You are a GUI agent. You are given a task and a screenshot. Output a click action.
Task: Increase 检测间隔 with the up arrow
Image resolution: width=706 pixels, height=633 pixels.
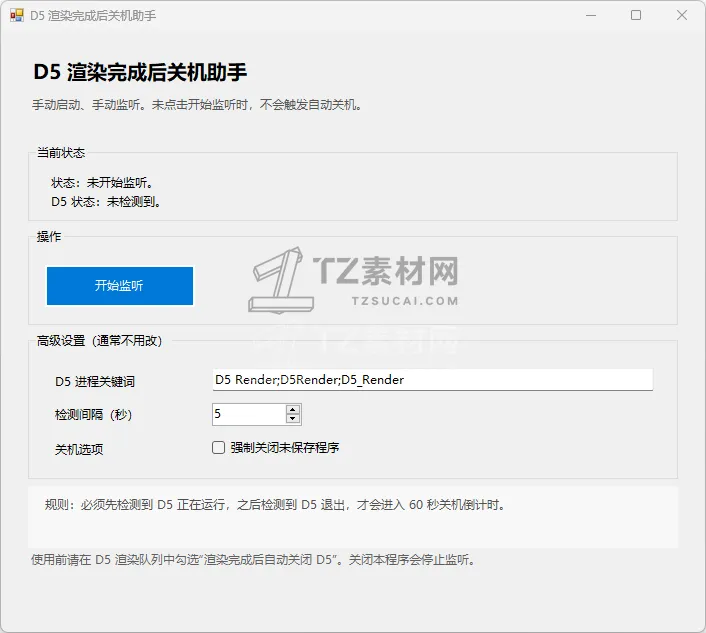point(293,410)
